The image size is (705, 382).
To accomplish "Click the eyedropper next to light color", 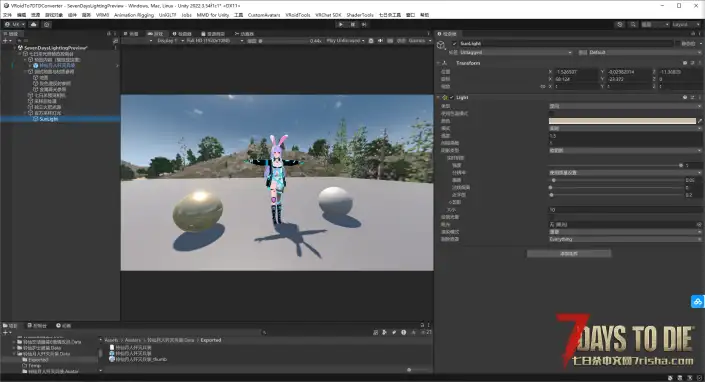I will pos(699,121).
